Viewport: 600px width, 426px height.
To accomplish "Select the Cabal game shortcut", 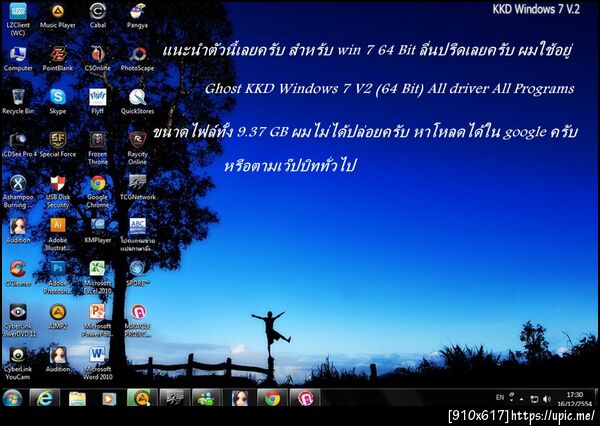I will [x=98, y=16].
